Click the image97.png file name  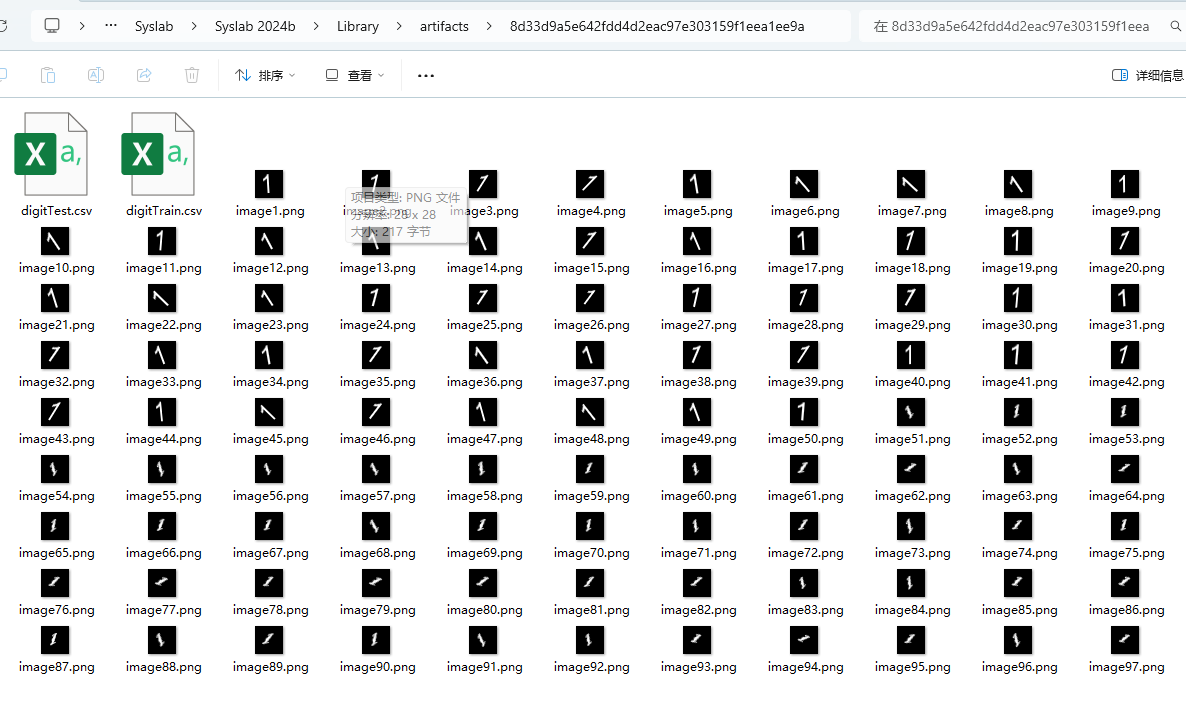tap(1127, 667)
